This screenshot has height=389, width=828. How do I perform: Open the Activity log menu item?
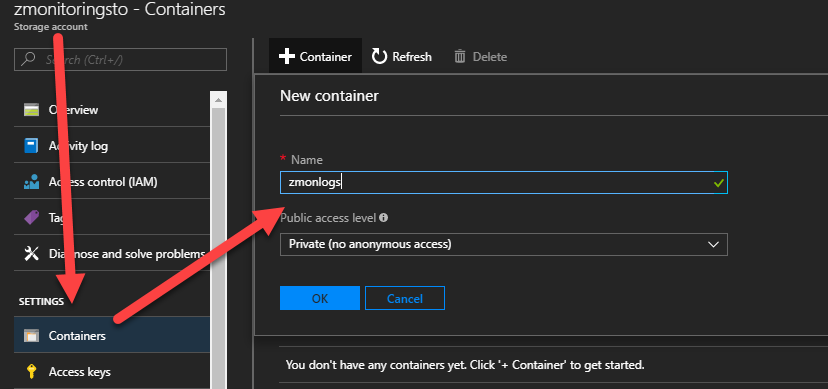pos(111,146)
